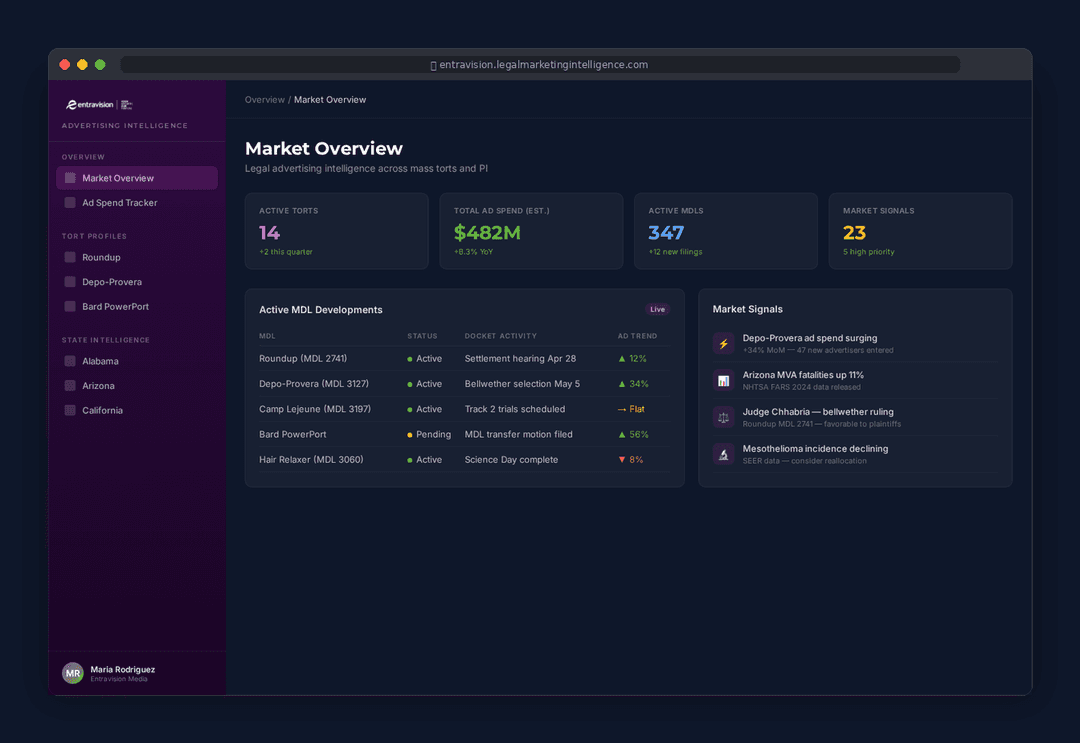Select Arizona state intelligence
This screenshot has height=743, width=1080.
(x=137, y=386)
